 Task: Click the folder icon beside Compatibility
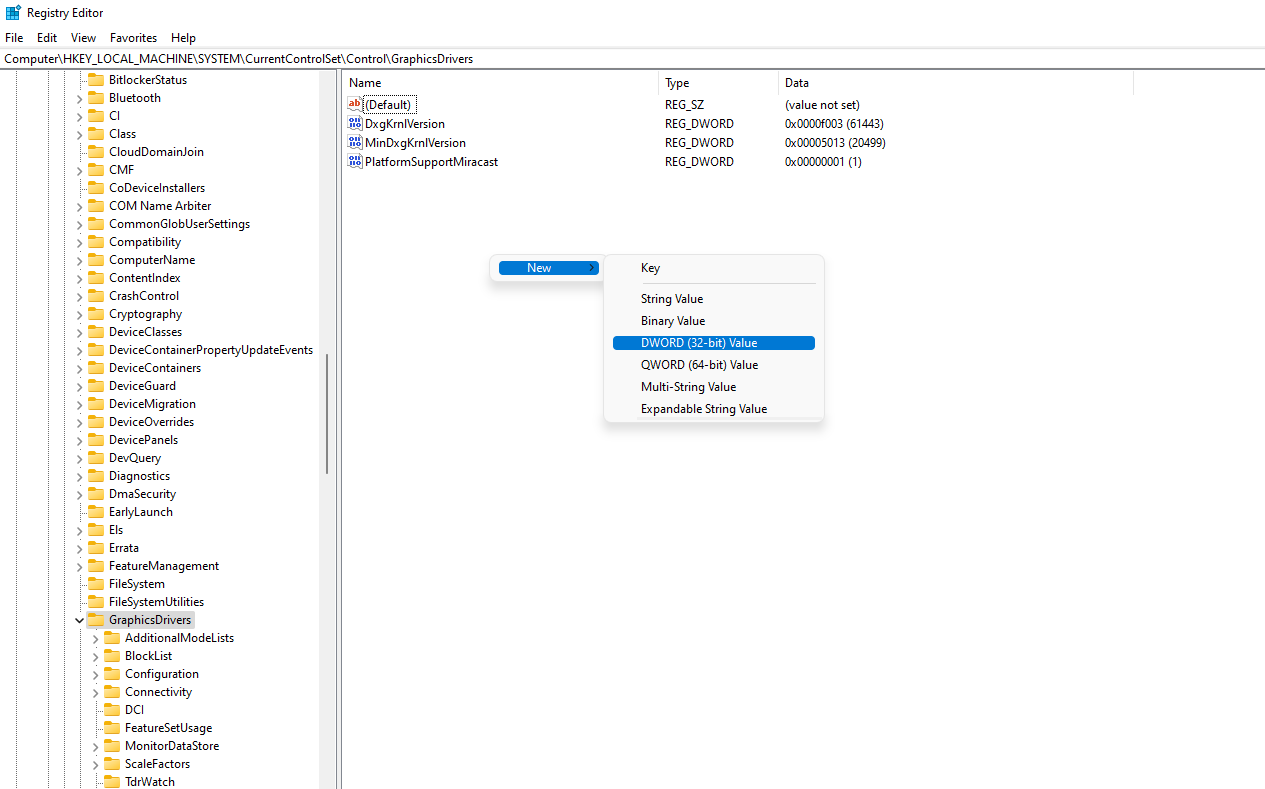(x=96, y=242)
